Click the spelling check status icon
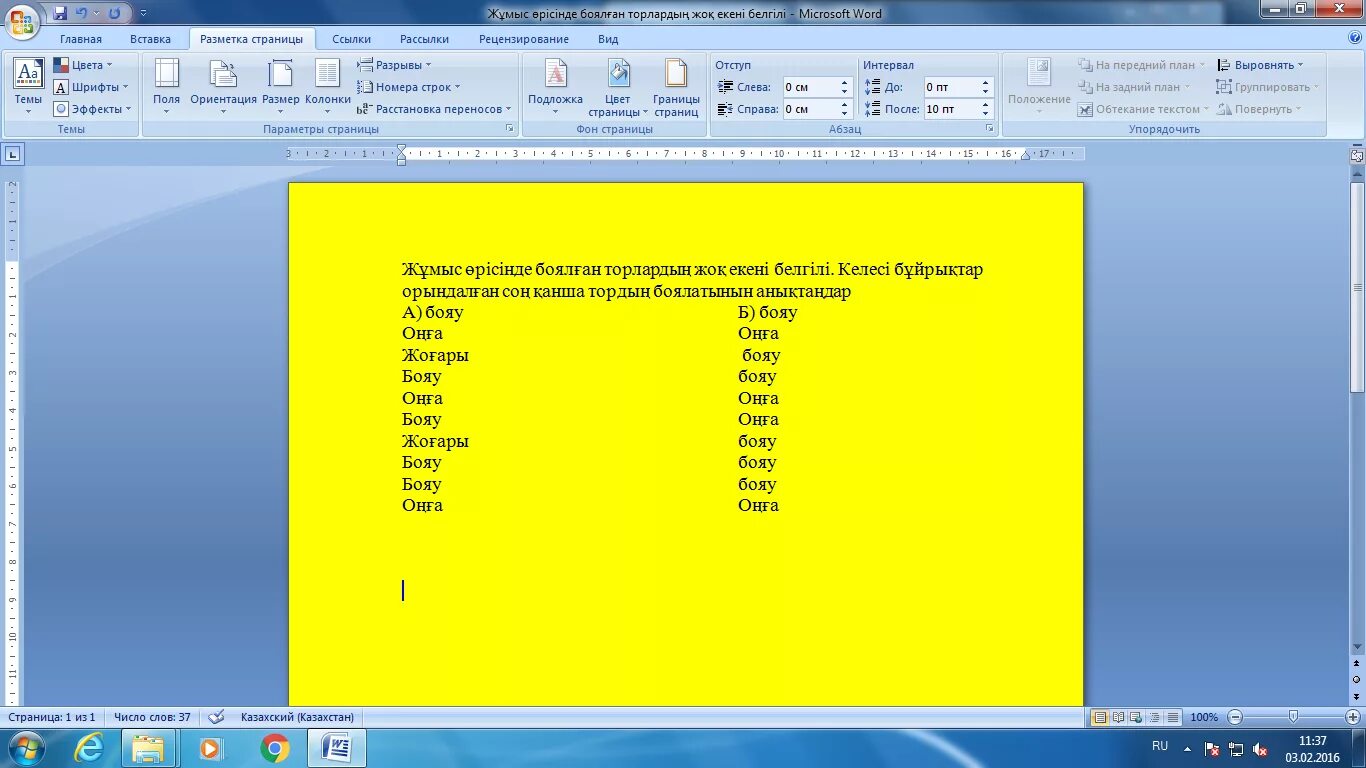This screenshot has width=1366, height=768. pyautogui.click(x=216, y=717)
